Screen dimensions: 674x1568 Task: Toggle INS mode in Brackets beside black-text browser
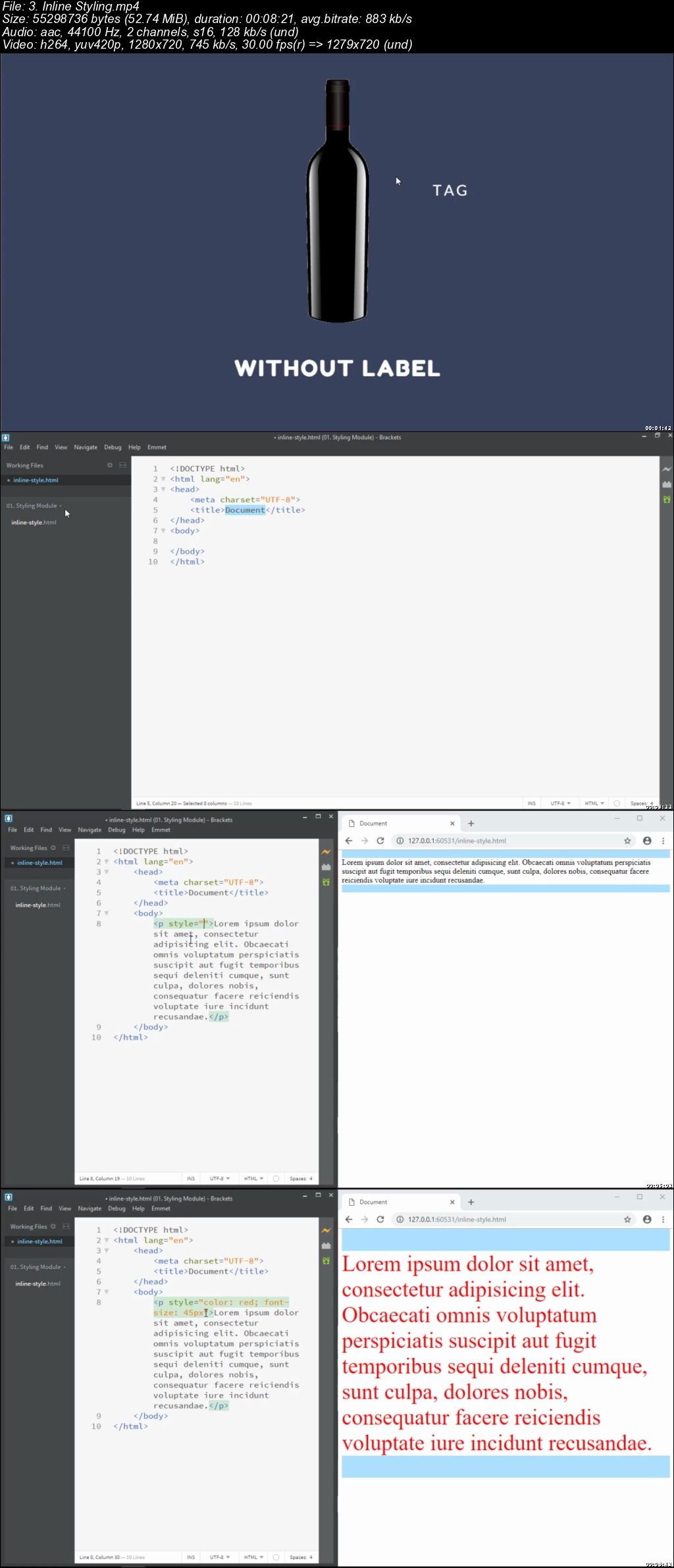(191, 1178)
